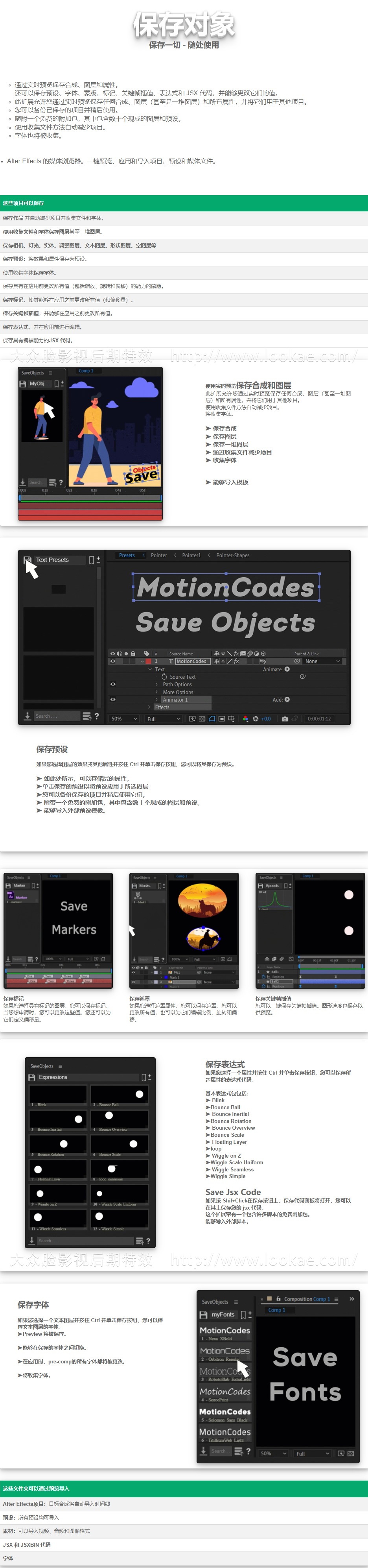Click import arrow icon in myFonts panel
The width and height of the screenshot is (368, 1568).
(x=204, y=1450)
